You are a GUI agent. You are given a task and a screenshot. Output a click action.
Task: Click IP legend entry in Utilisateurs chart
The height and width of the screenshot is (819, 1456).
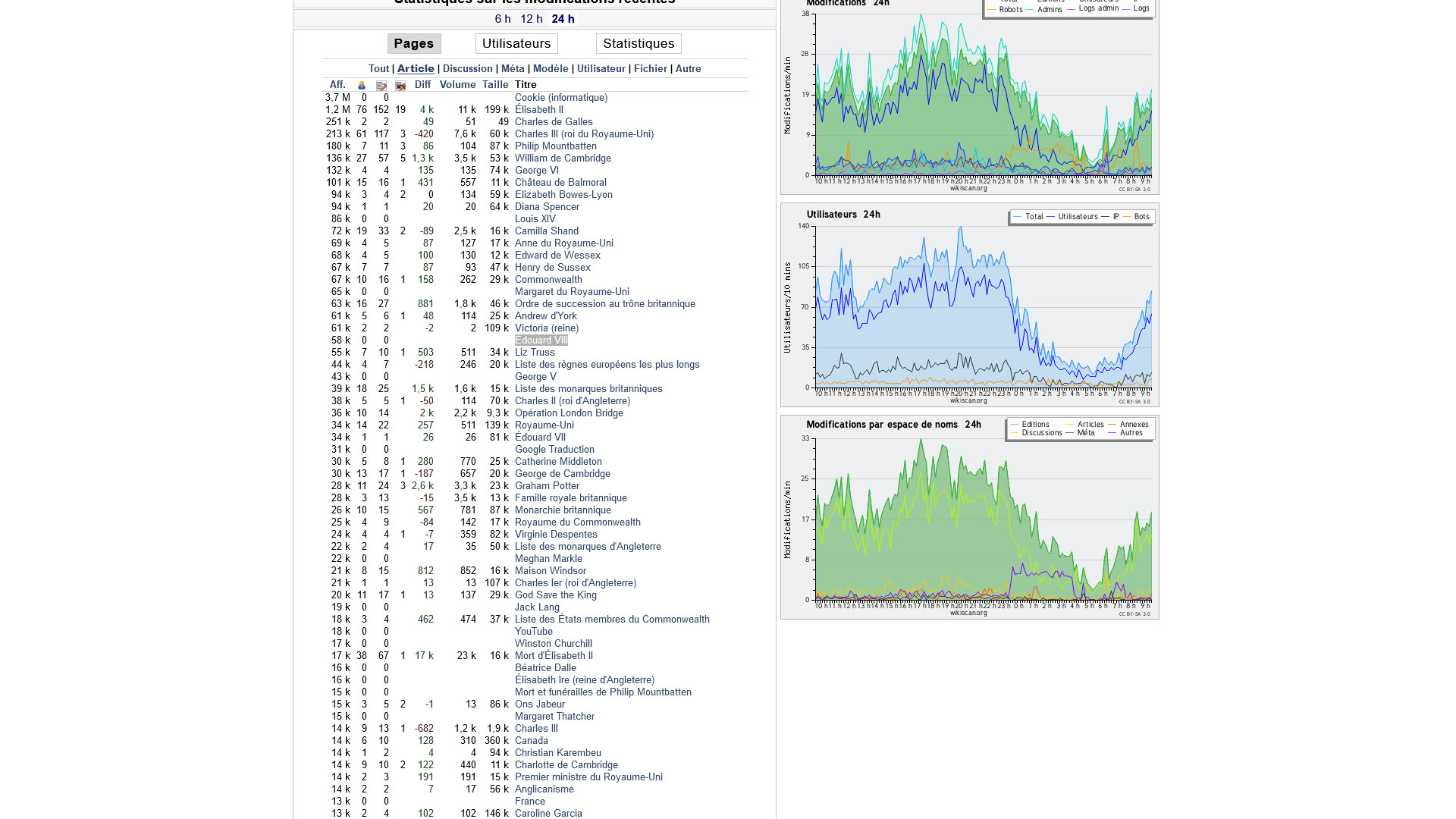tap(1109, 217)
